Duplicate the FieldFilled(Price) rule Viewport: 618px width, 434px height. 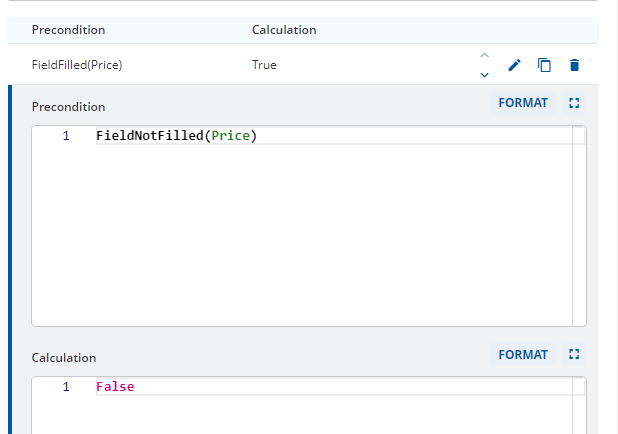pos(544,65)
